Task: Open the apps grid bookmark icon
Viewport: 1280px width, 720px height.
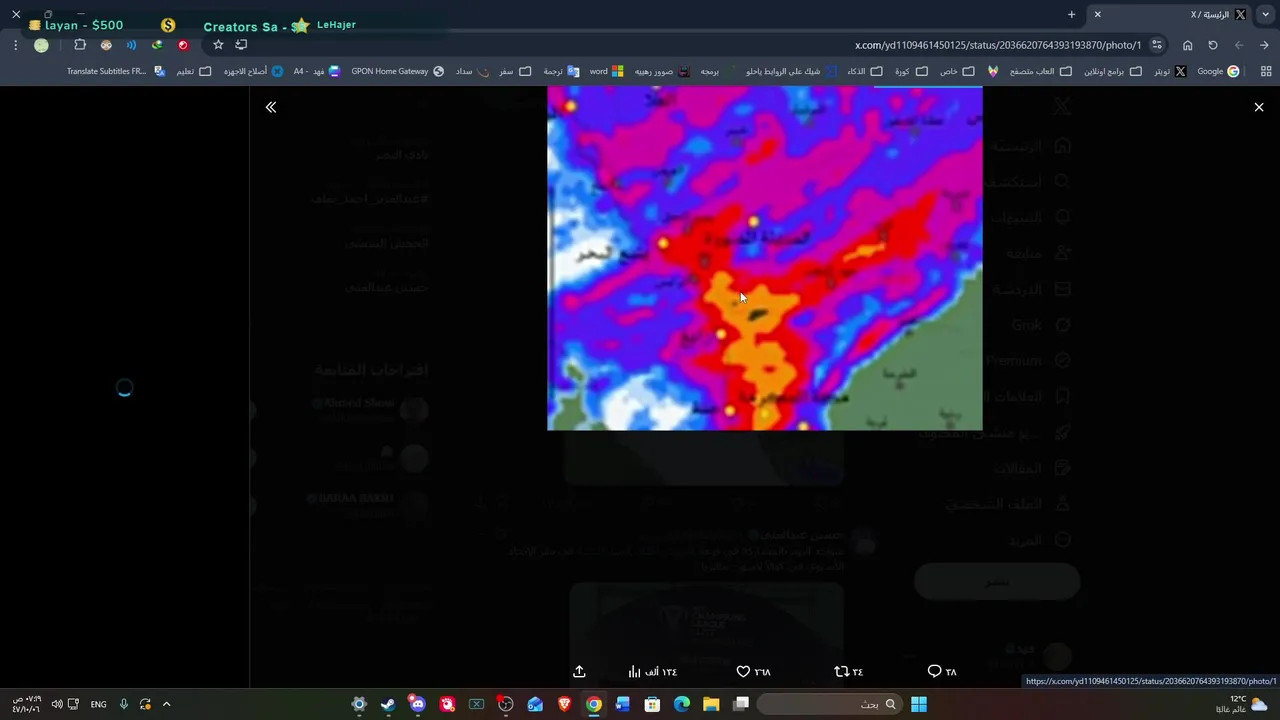Action: [1266, 72]
